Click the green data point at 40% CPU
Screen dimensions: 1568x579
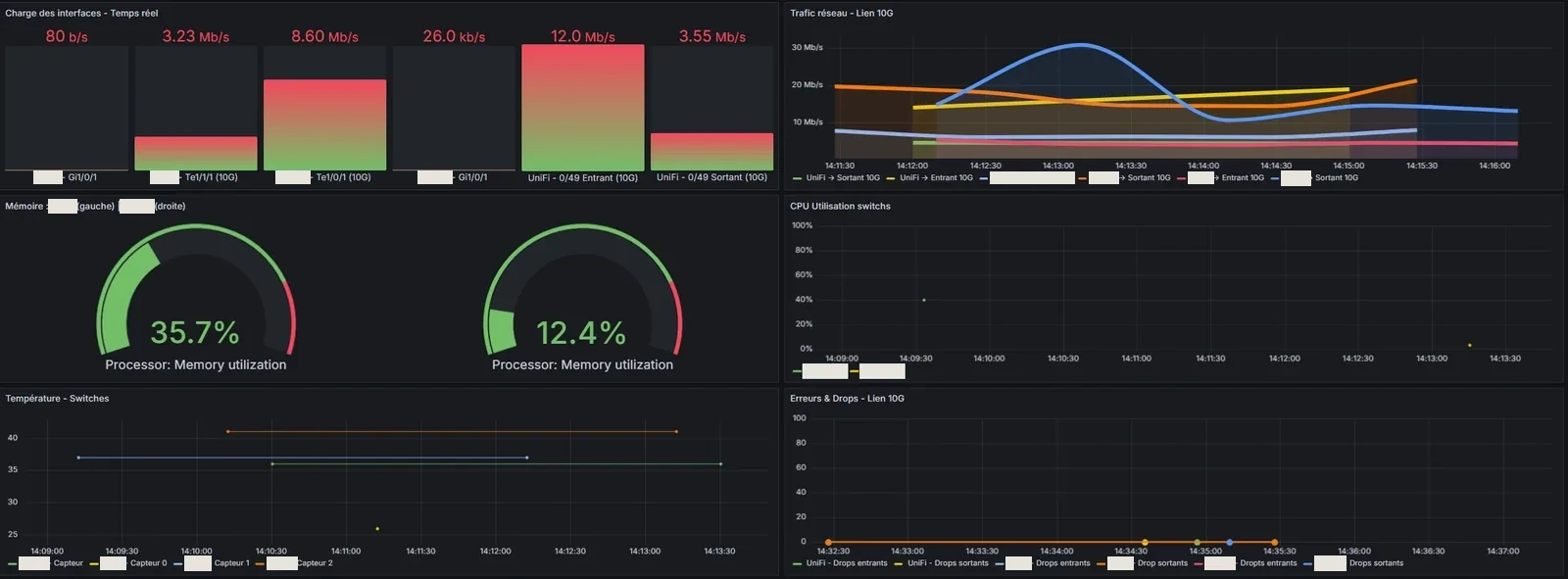[x=924, y=300]
